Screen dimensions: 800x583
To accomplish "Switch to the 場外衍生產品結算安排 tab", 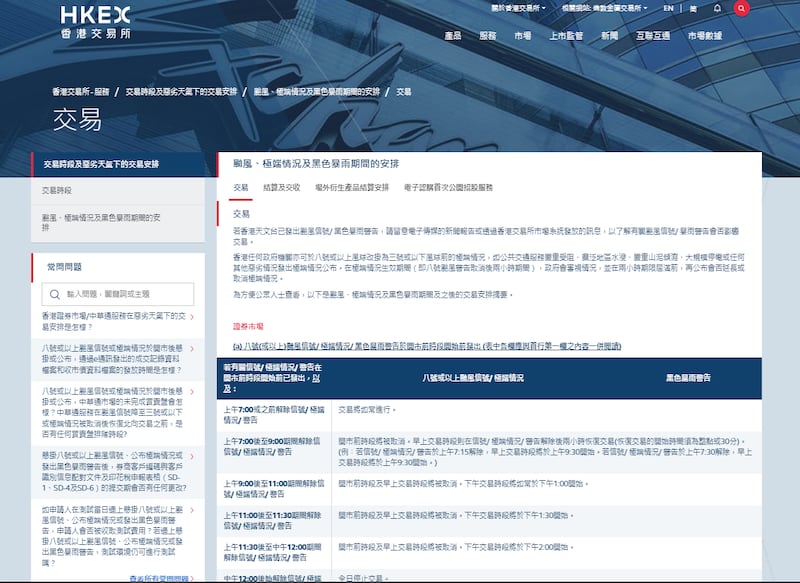I will tap(352, 188).
